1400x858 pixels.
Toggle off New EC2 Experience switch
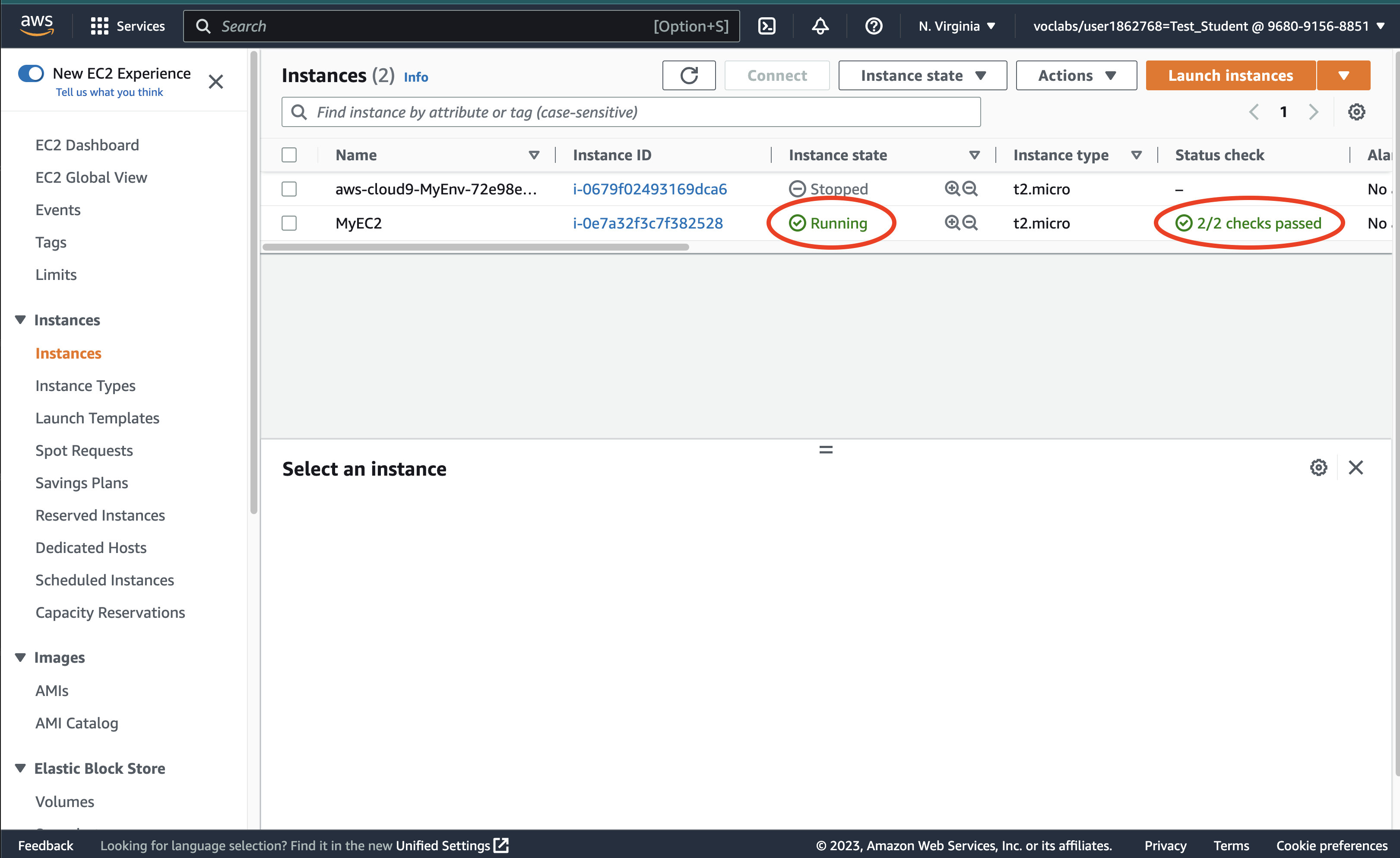[x=31, y=73]
